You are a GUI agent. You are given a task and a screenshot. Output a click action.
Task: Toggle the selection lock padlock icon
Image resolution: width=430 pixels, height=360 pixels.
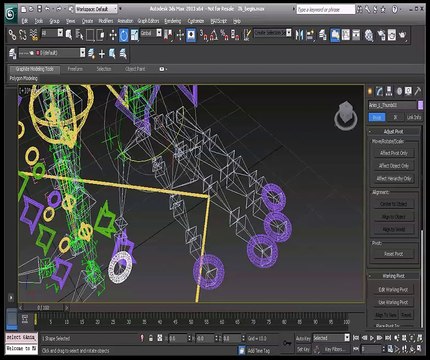(151, 338)
